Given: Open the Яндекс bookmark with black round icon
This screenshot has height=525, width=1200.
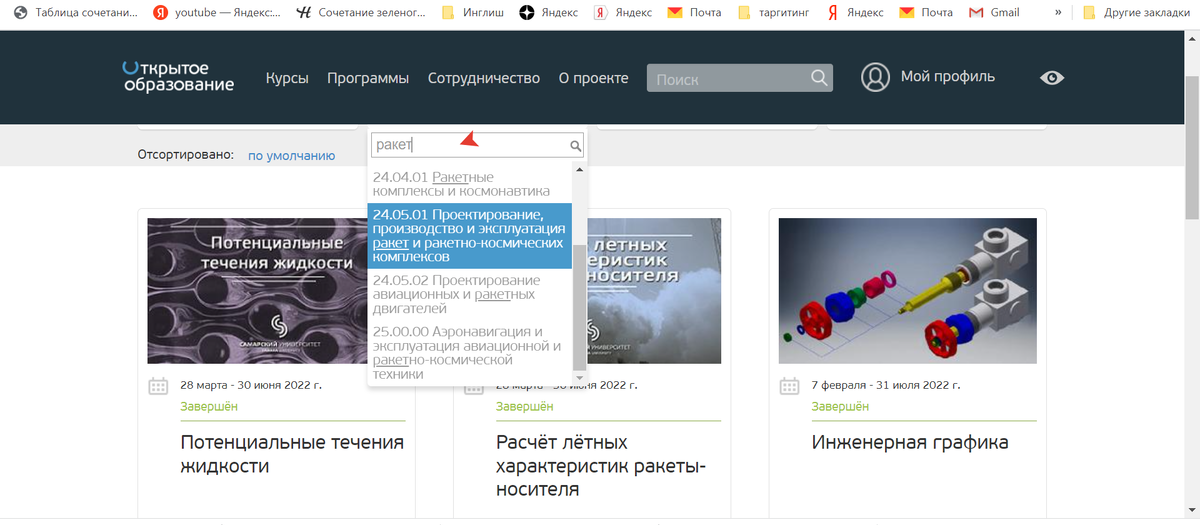Looking at the screenshot, I should tap(548, 13).
